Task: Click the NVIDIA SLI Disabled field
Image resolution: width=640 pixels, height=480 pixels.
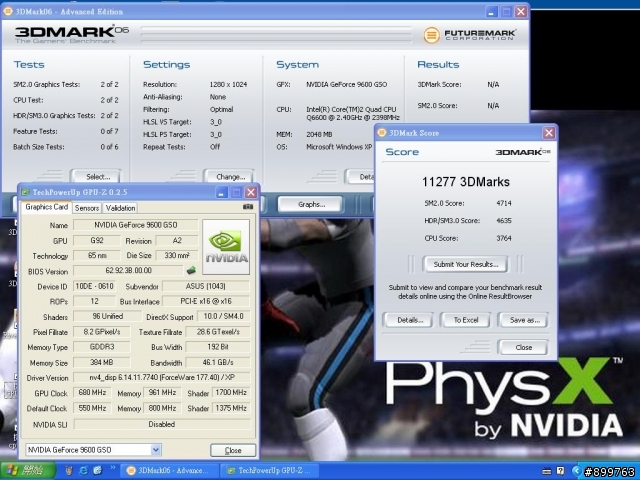Action: coord(162,424)
